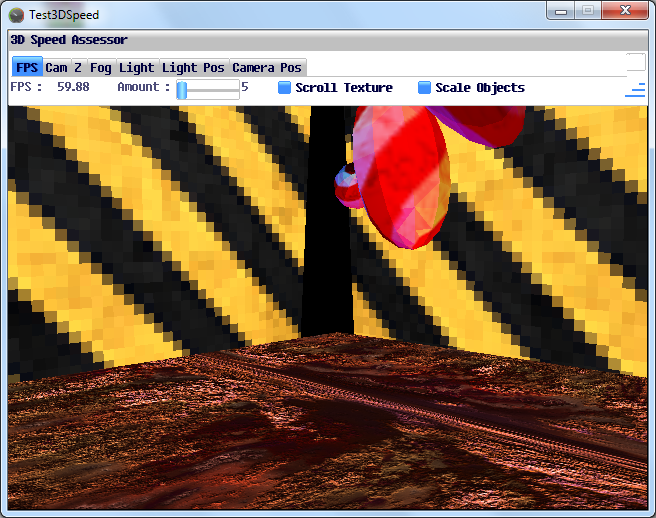Open the Light tab

tap(137, 67)
